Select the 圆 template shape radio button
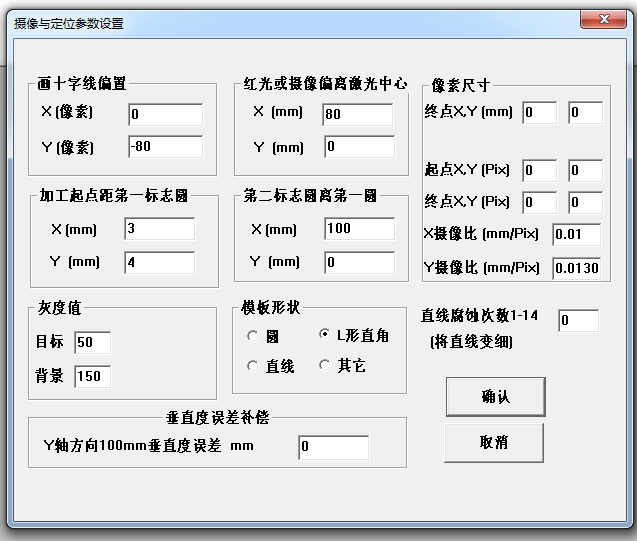 click(252, 335)
